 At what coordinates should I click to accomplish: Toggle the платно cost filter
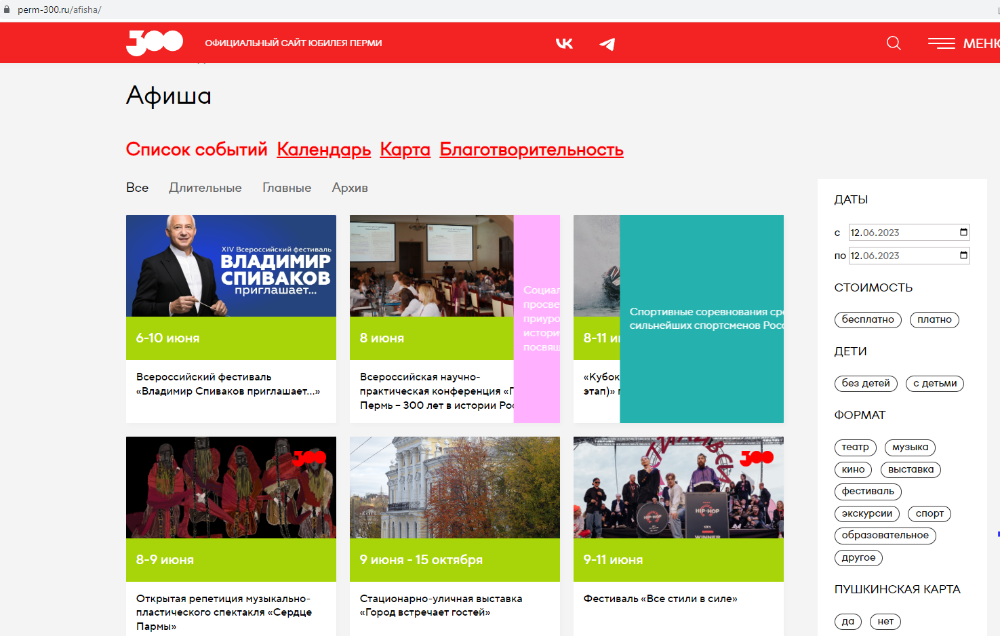[x=934, y=320]
